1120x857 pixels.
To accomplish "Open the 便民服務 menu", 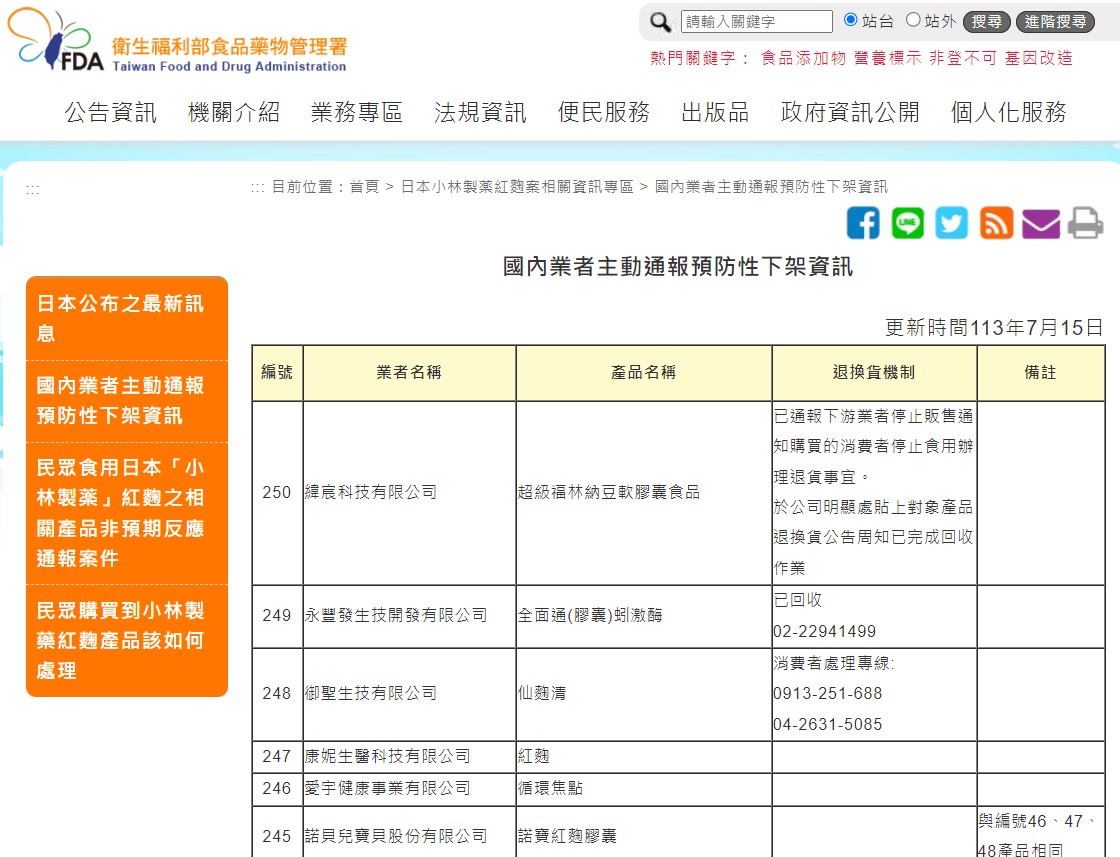I will (x=604, y=112).
